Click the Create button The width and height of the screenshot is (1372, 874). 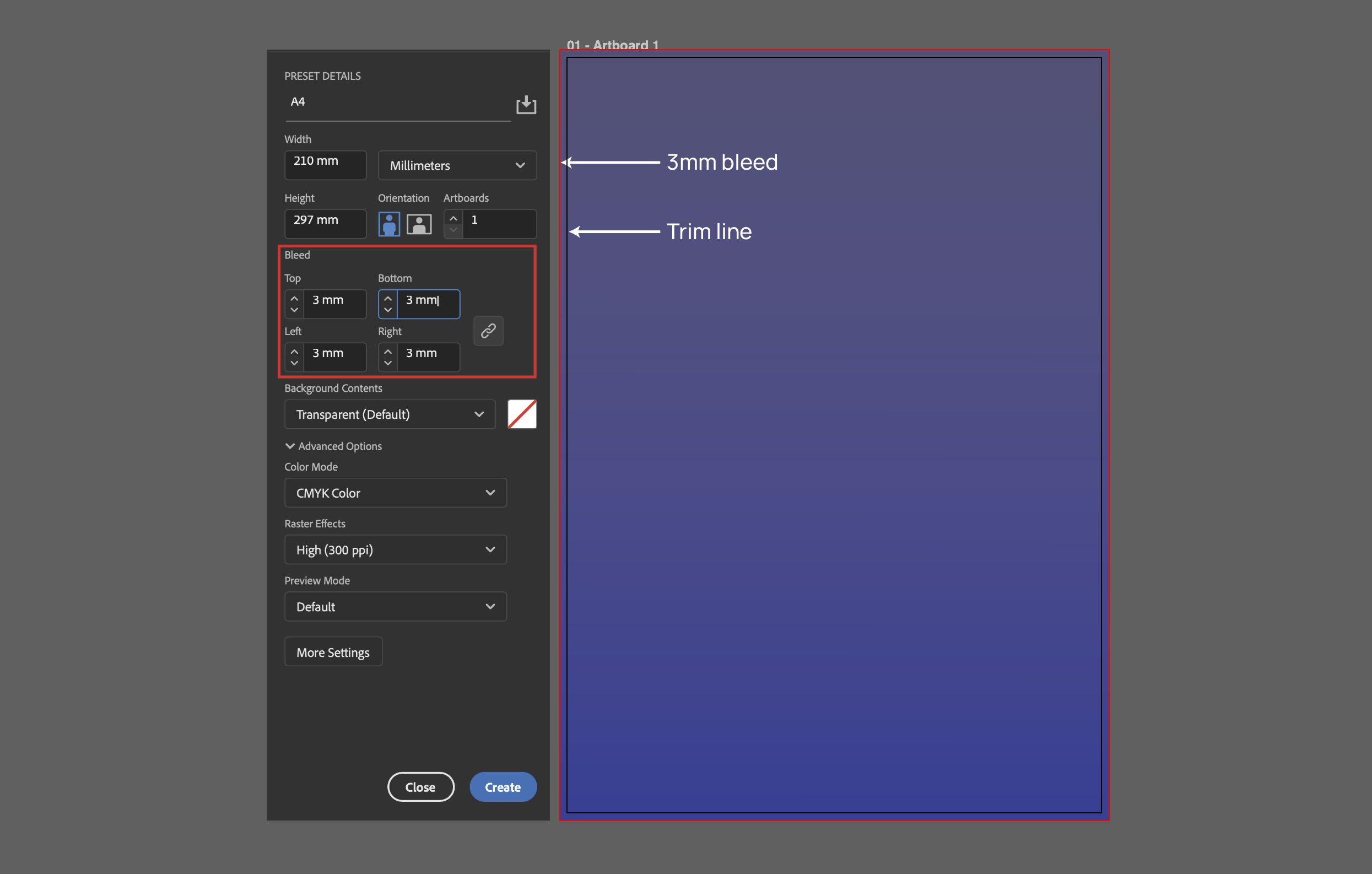[503, 787]
